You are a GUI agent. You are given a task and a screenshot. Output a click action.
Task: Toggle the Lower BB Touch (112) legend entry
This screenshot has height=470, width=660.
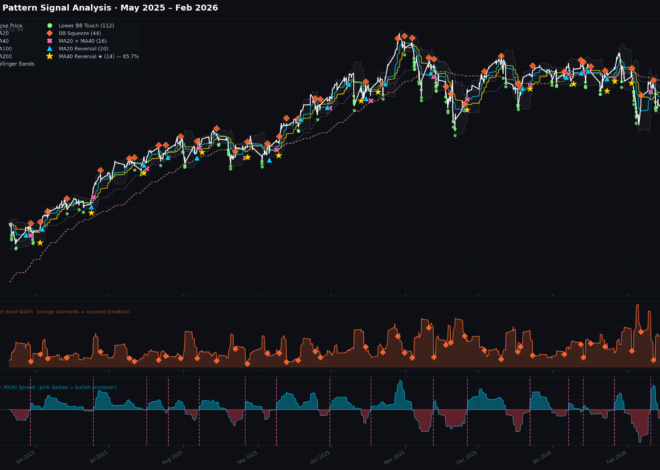pyautogui.click(x=87, y=25)
